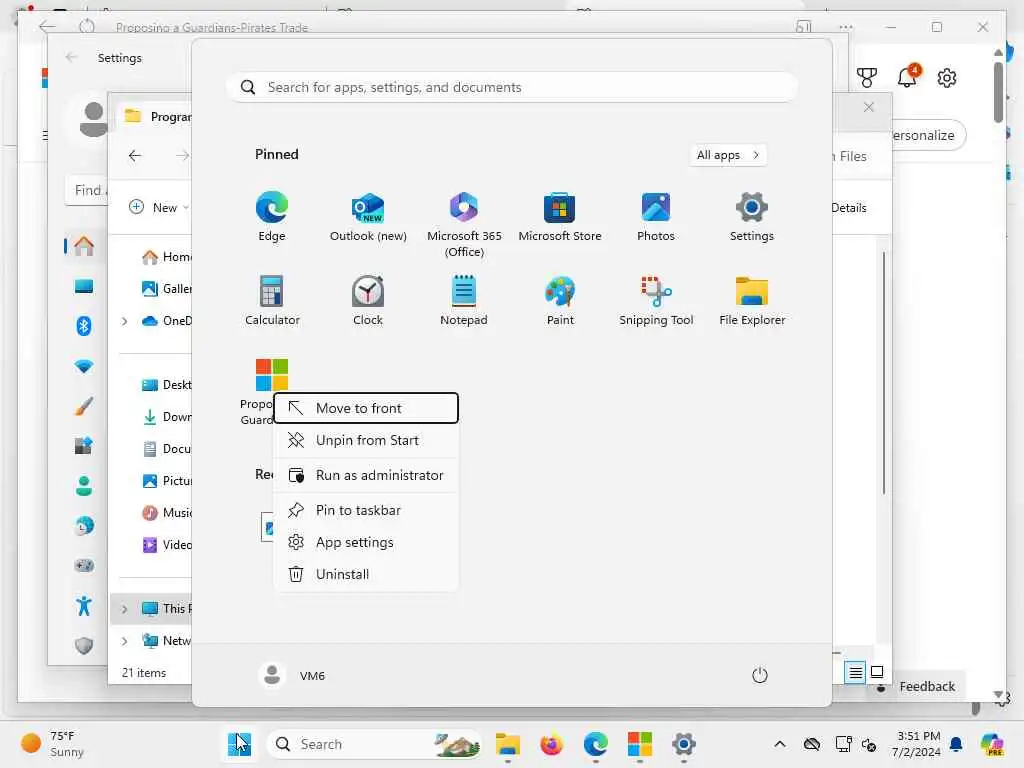This screenshot has width=1024, height=768.
Task: Launch Outlook (new) pinned app
Action: pos(368,217)
